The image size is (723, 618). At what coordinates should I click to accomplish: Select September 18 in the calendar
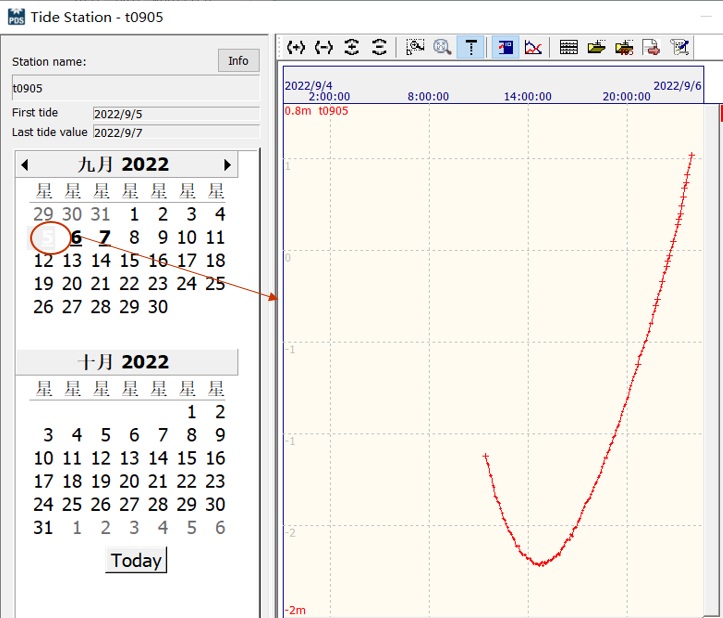pyautogui.click(x=215, y=261)
